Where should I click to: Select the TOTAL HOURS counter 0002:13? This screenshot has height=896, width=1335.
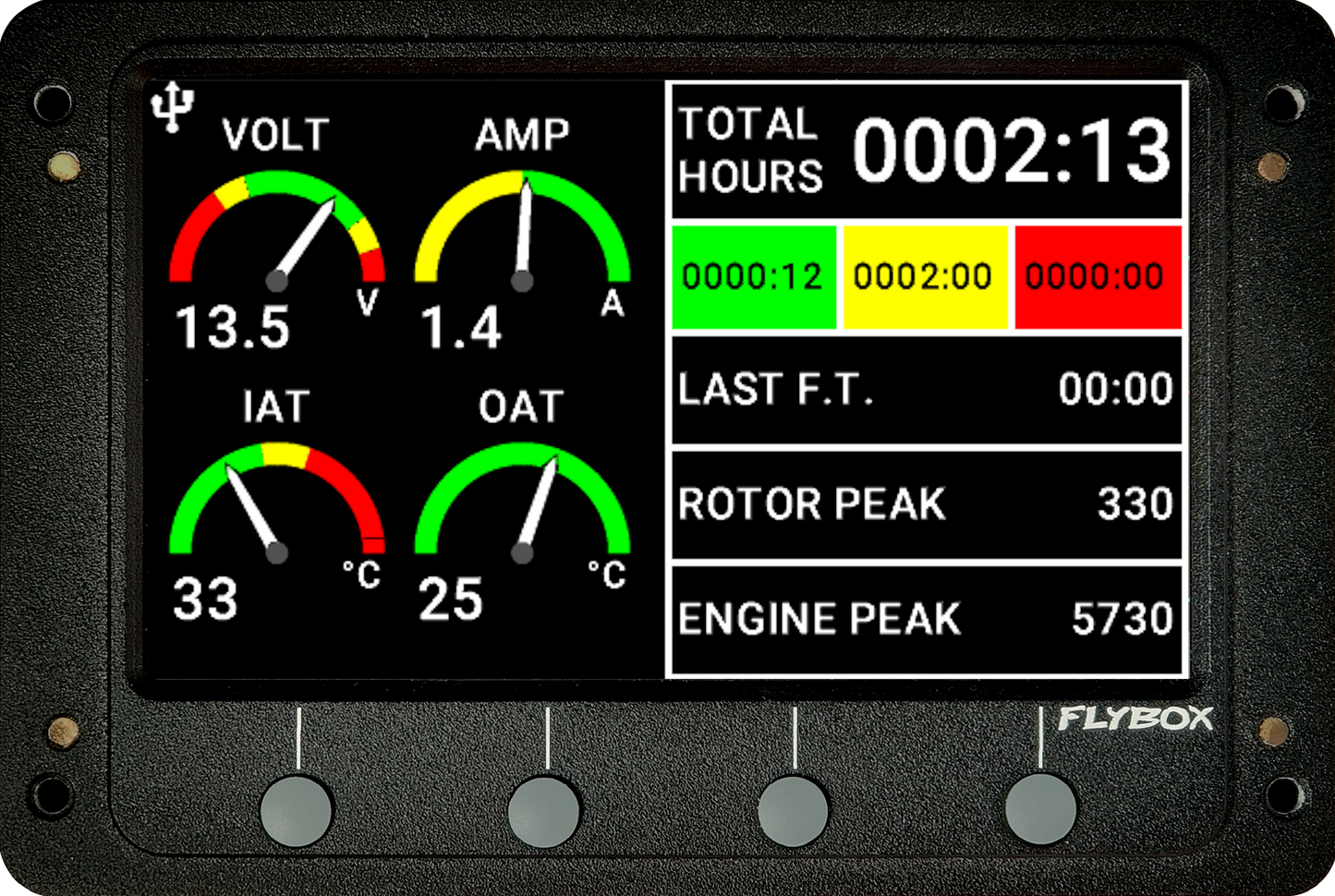[x=1012, y=151]
